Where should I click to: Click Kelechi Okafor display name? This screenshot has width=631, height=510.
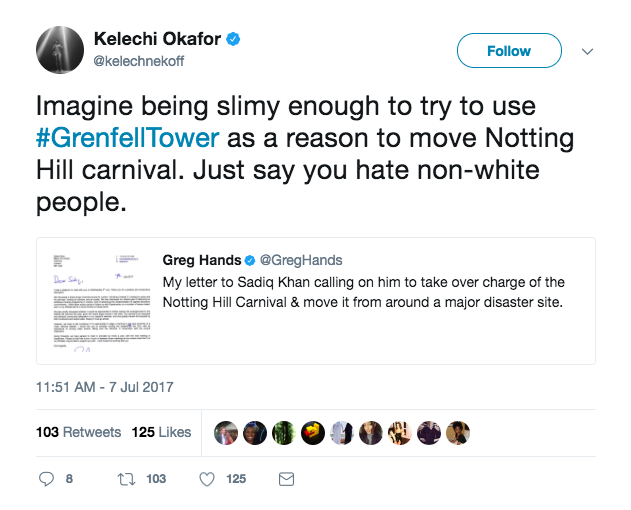click(158, 40)
